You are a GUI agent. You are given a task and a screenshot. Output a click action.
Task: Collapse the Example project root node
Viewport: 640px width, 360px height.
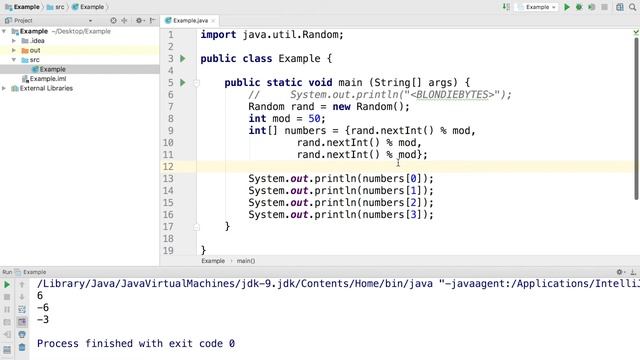coord(4,31)
